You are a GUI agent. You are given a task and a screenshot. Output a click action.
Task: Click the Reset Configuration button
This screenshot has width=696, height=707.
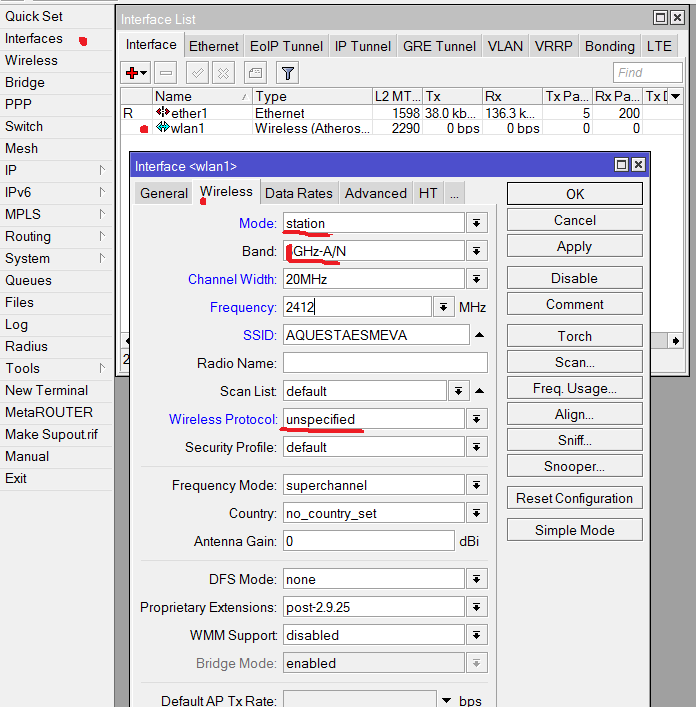pyautogui.click(x=575, y=498)
